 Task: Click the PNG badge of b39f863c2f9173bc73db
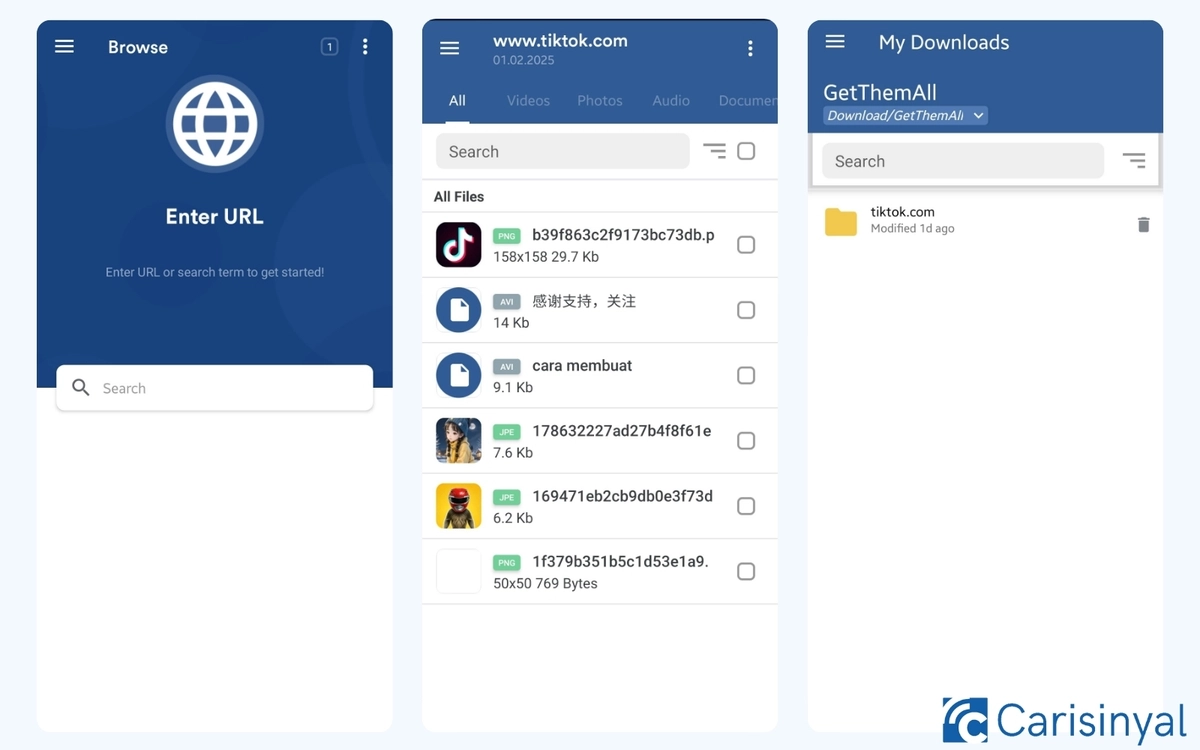pos(508,236)
